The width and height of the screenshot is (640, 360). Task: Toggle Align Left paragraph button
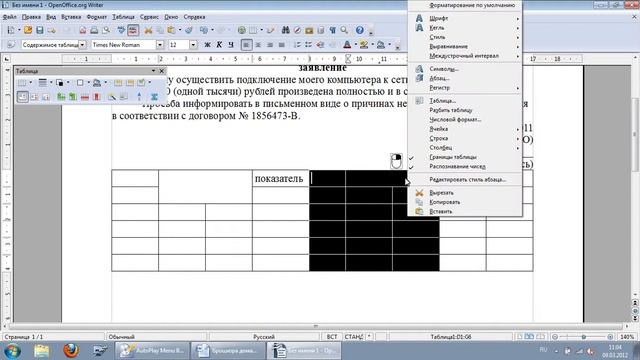[246, 45]
